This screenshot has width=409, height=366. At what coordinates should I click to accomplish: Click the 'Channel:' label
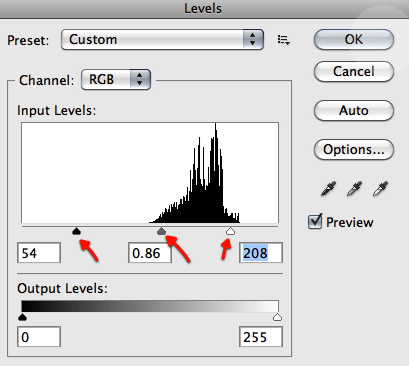[46, 80]
